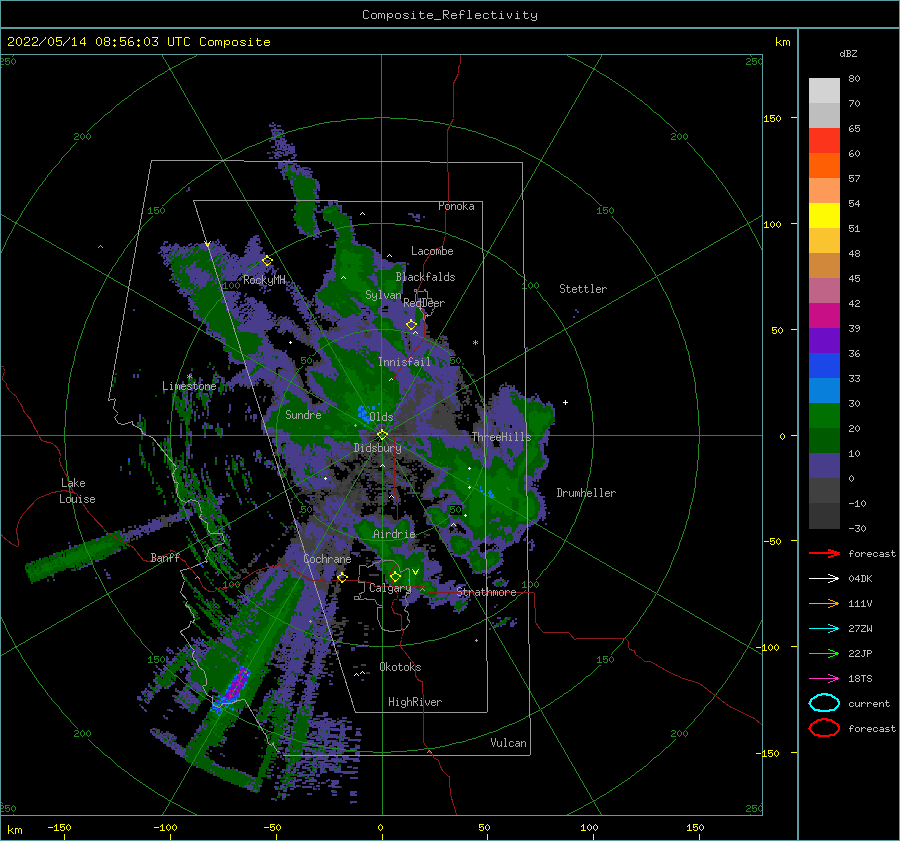
Task: Click the yellow diamond marker near Cochrane
Action: tap(342, 577)
